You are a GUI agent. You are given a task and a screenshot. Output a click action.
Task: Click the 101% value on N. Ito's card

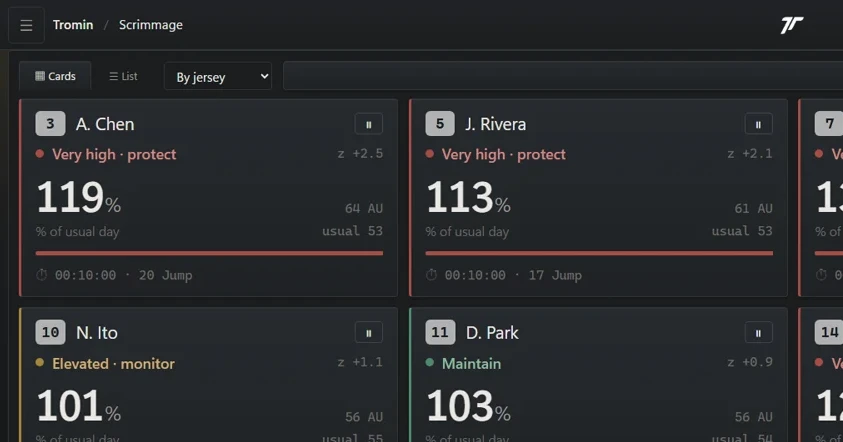(78, 406)
